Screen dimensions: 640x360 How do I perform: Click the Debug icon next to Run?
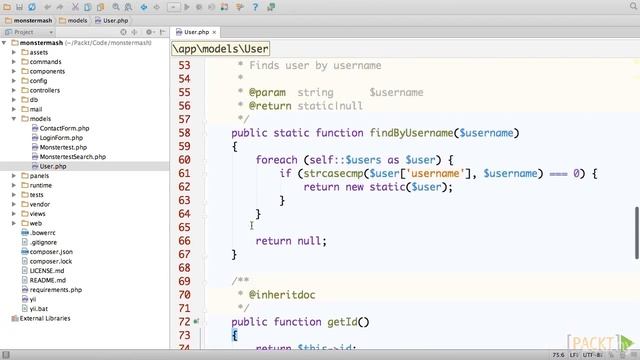(x=199, y=7)
